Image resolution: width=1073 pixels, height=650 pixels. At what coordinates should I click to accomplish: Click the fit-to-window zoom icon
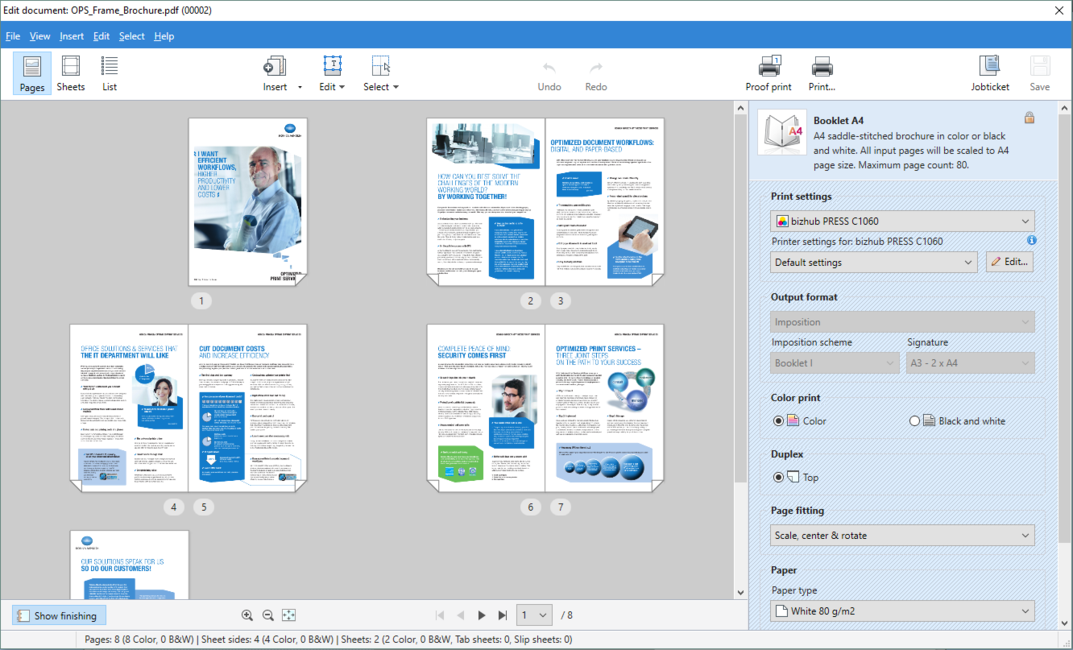[x=289, y=615]
